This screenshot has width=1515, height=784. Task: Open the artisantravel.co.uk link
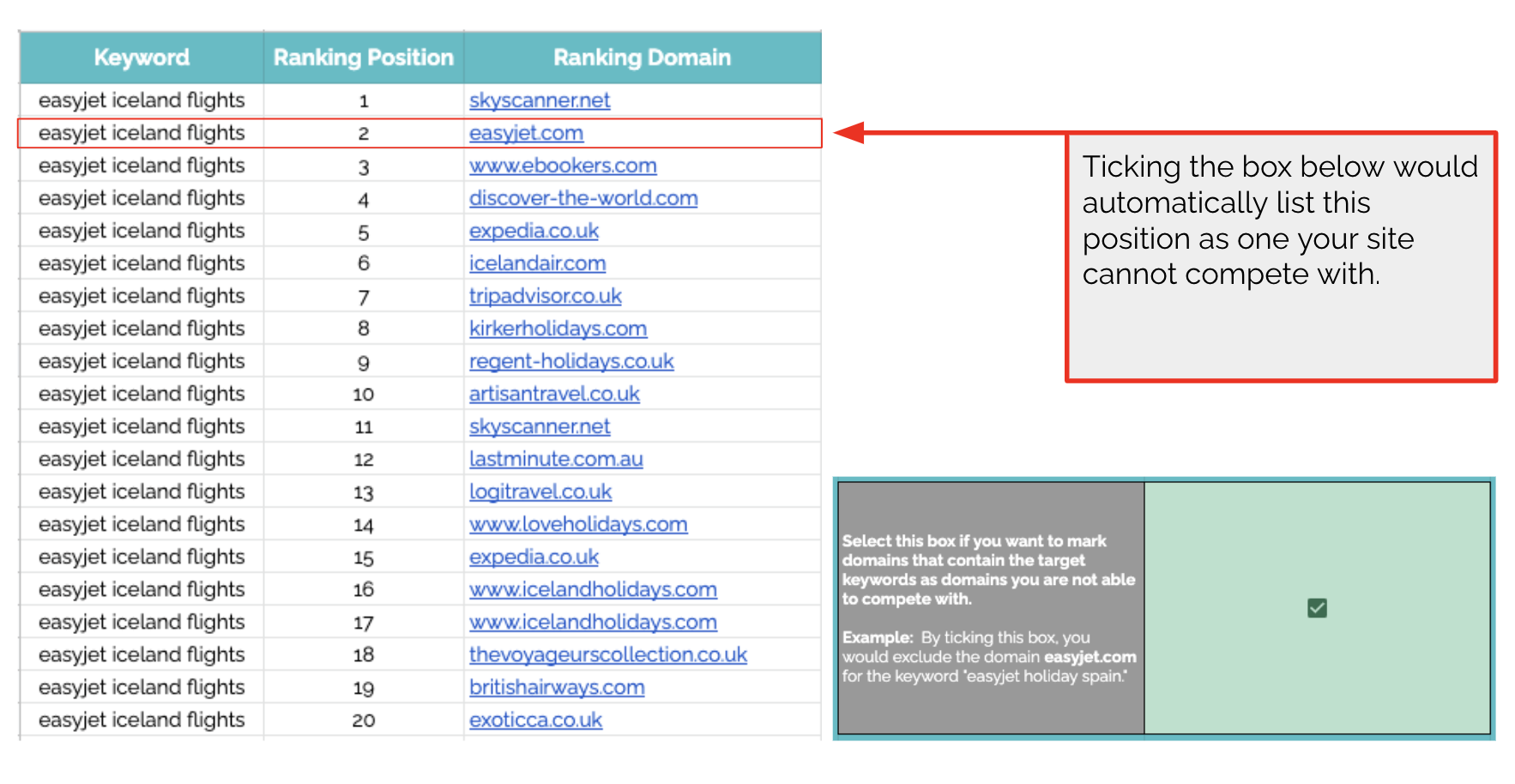[554, 395]
